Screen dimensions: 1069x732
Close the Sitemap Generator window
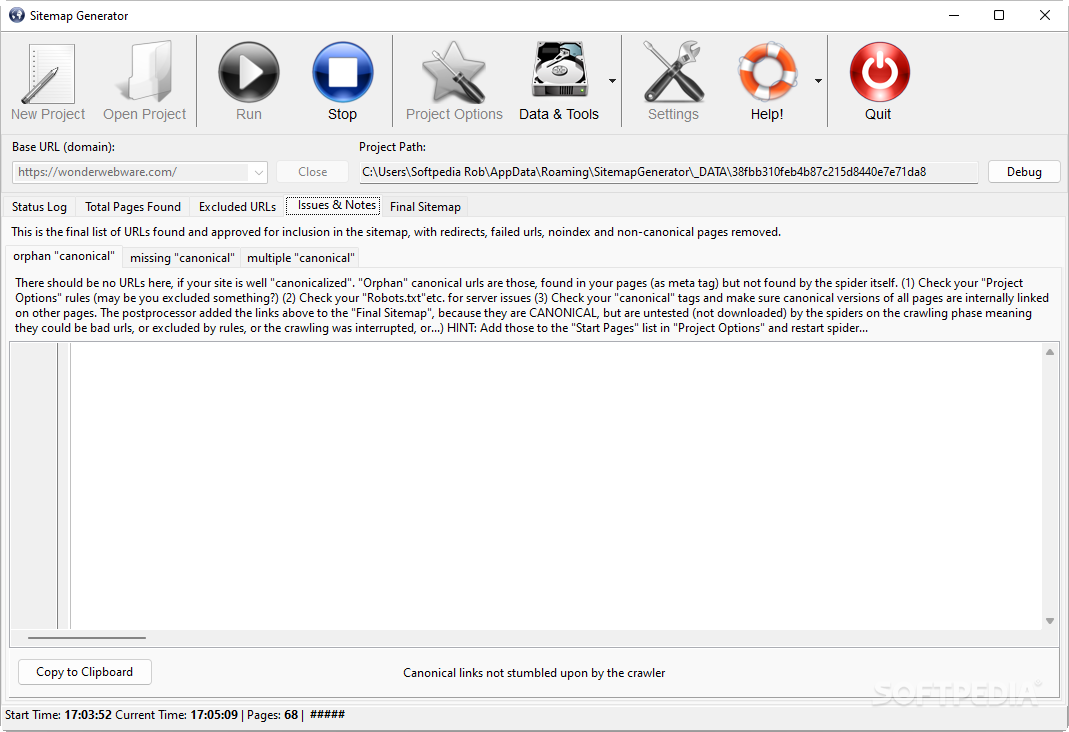(1044, 15)
